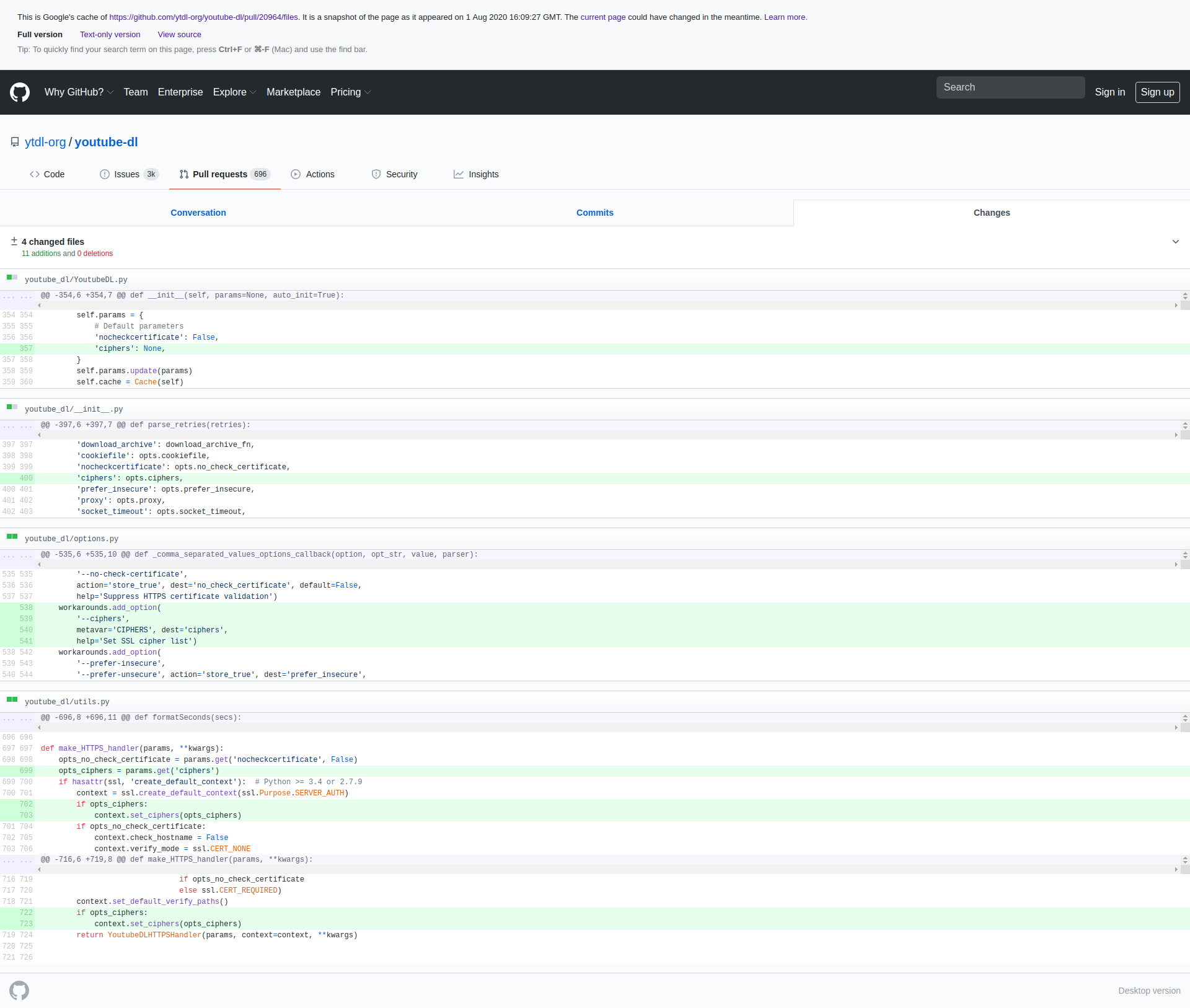This screenshot has width=1190, height=1008.
Task: Click Sign in
Action: [x=1110, y=92]
